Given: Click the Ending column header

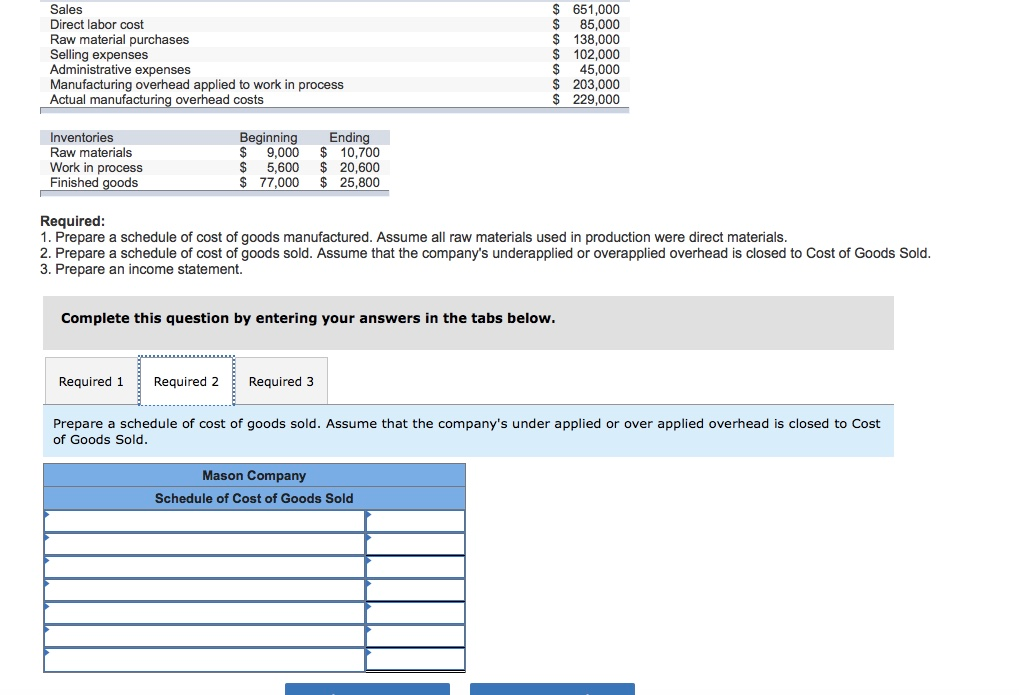Looking at the screenshot, I should pyautogui.click(x=349, y=137).
